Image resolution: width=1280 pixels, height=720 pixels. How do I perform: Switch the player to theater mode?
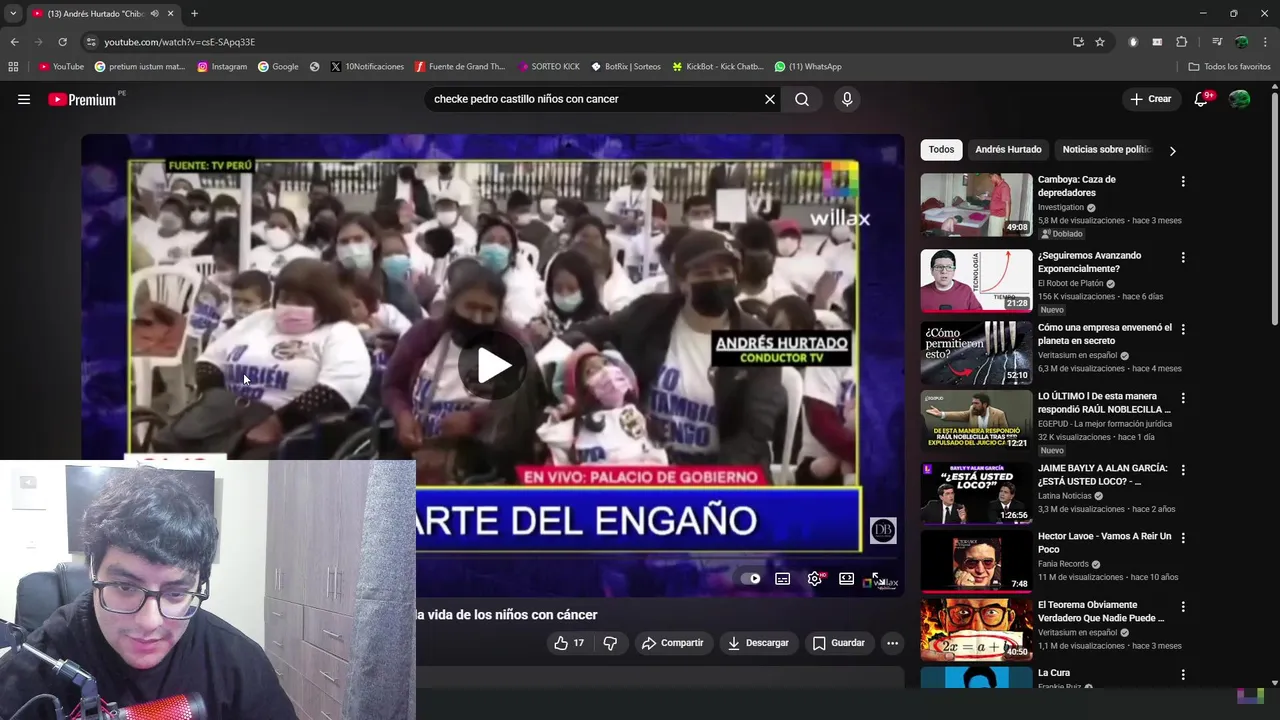coord(846,578)
